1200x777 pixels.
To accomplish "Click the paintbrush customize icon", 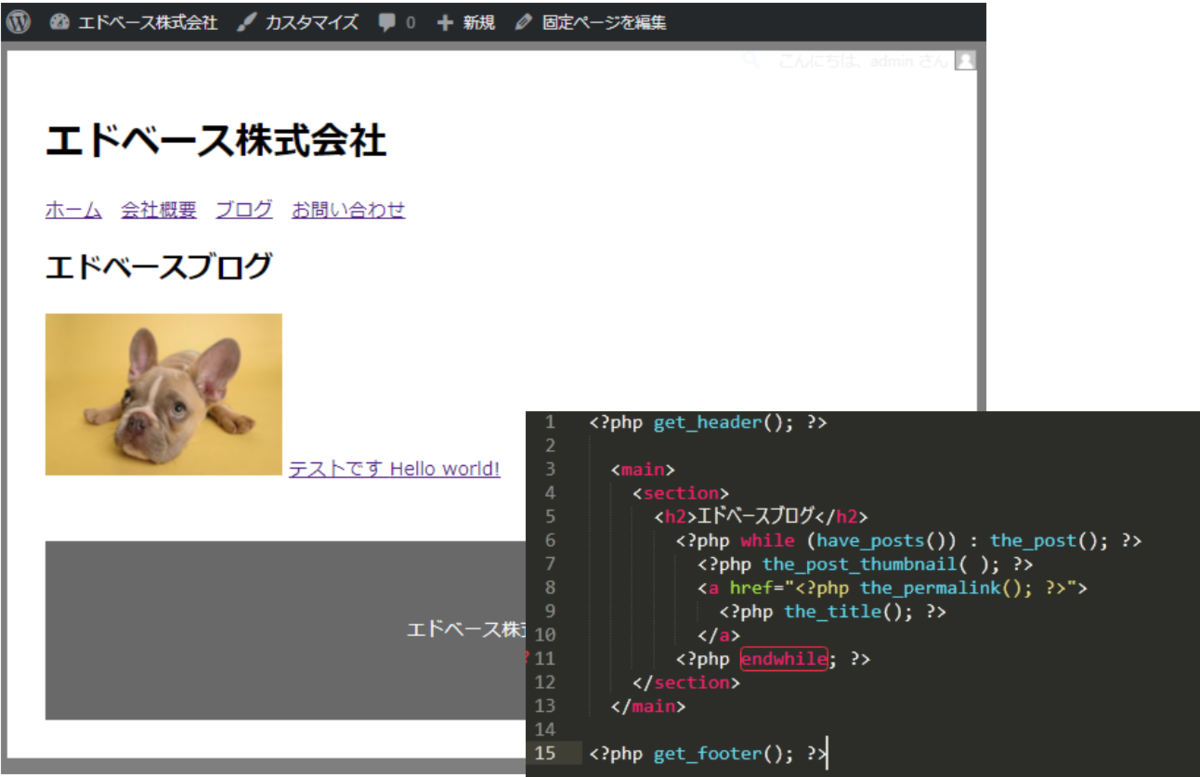I will point(246,22).
